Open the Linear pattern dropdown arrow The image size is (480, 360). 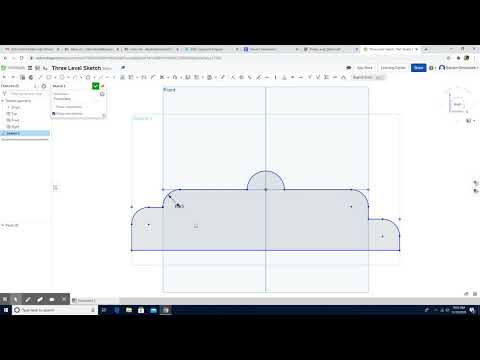point(203,77)
